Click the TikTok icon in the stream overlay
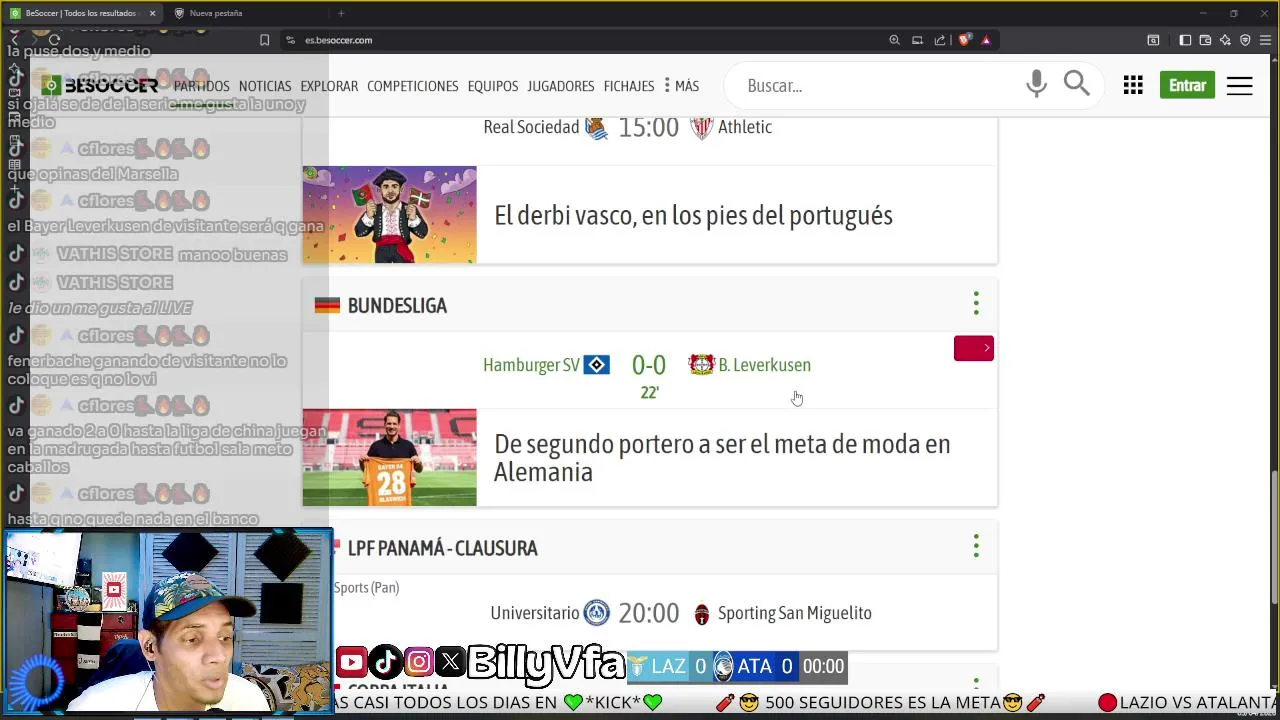 click(x=385, y=662)
